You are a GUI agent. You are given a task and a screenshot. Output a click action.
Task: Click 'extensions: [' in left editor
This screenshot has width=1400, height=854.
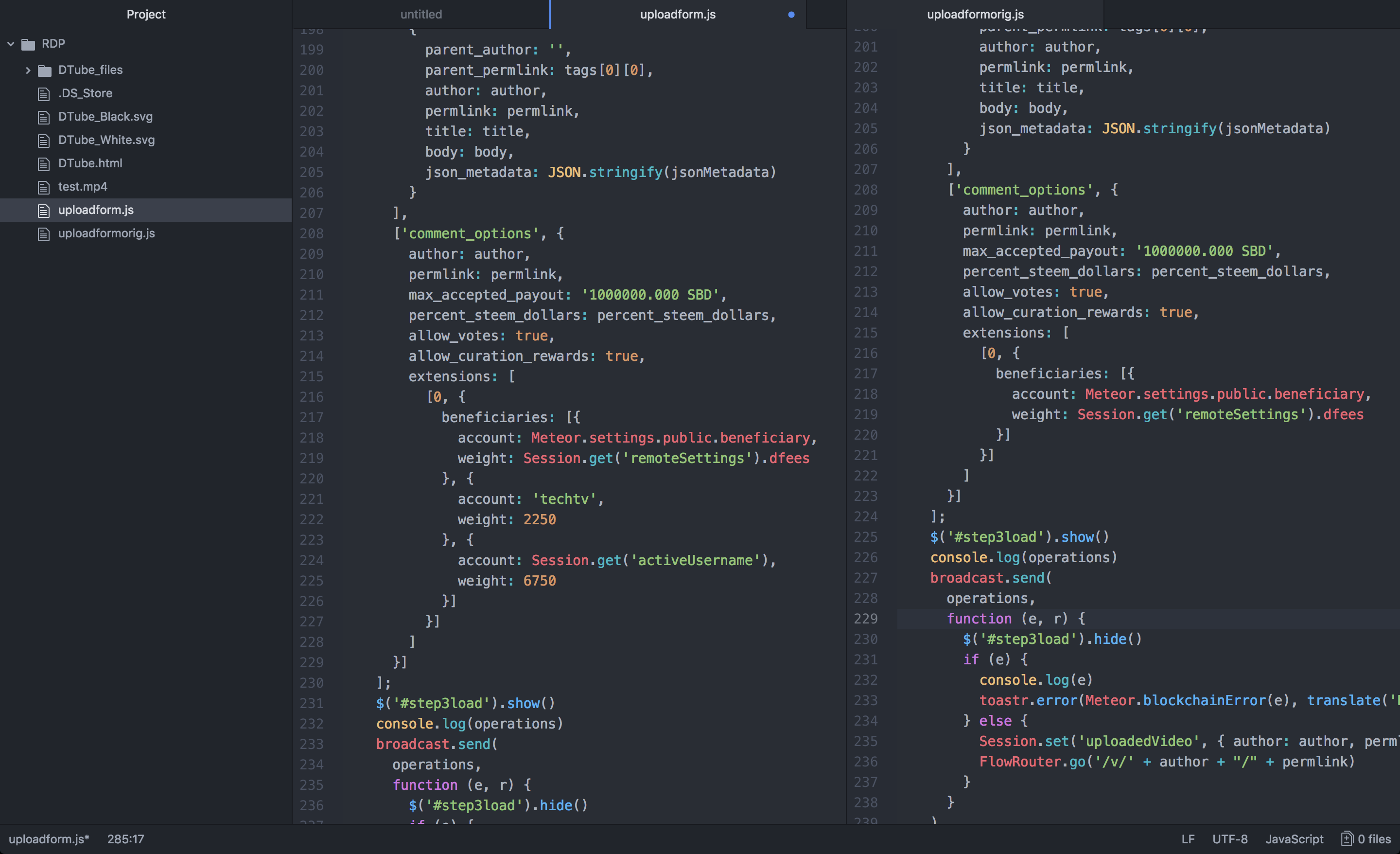tap(461, 376)
